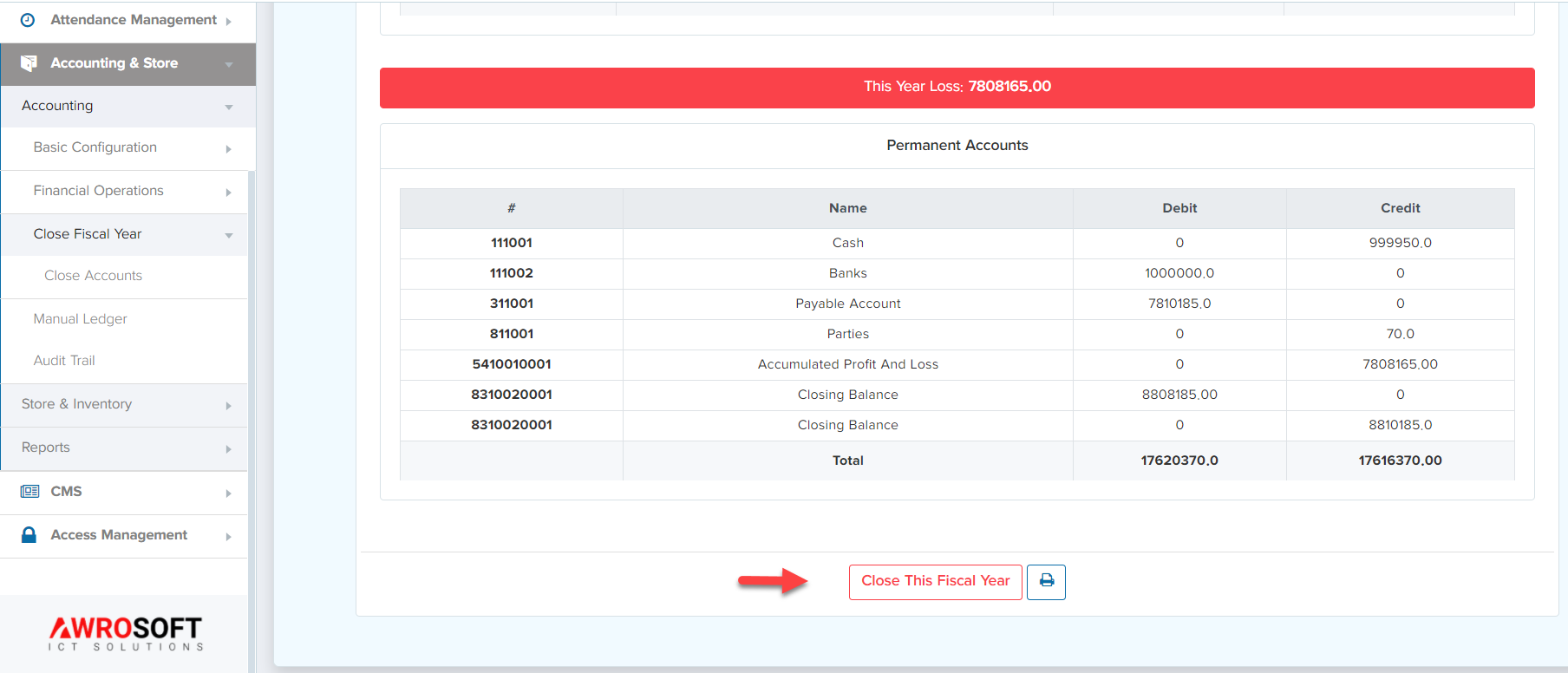Go to Audit Trail
1568x673 pixels.
[64, 361]
